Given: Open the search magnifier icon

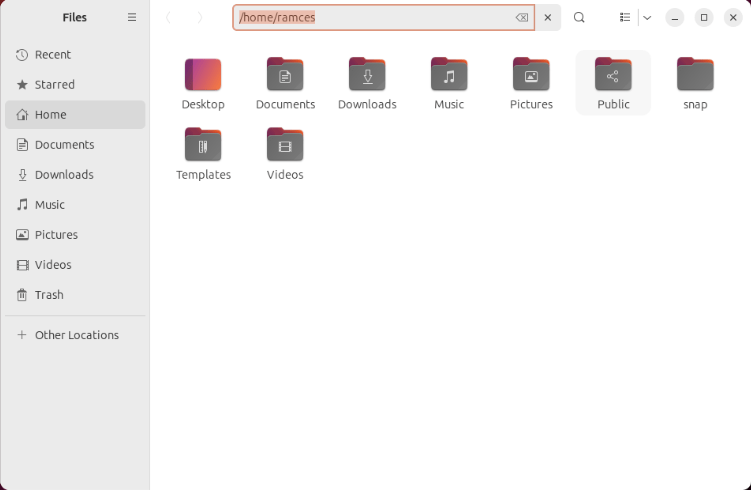Looking at the screenshot, I should [x=579, y=18].
